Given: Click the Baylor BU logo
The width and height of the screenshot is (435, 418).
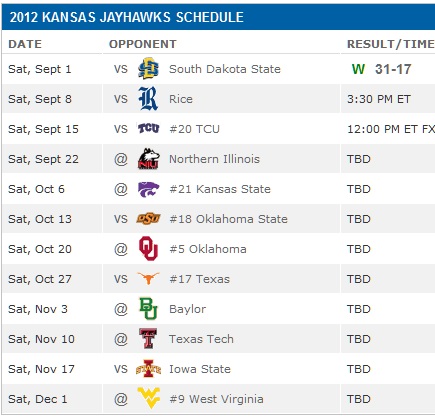Looking at the screenshot, I should (x=148, y=308).
